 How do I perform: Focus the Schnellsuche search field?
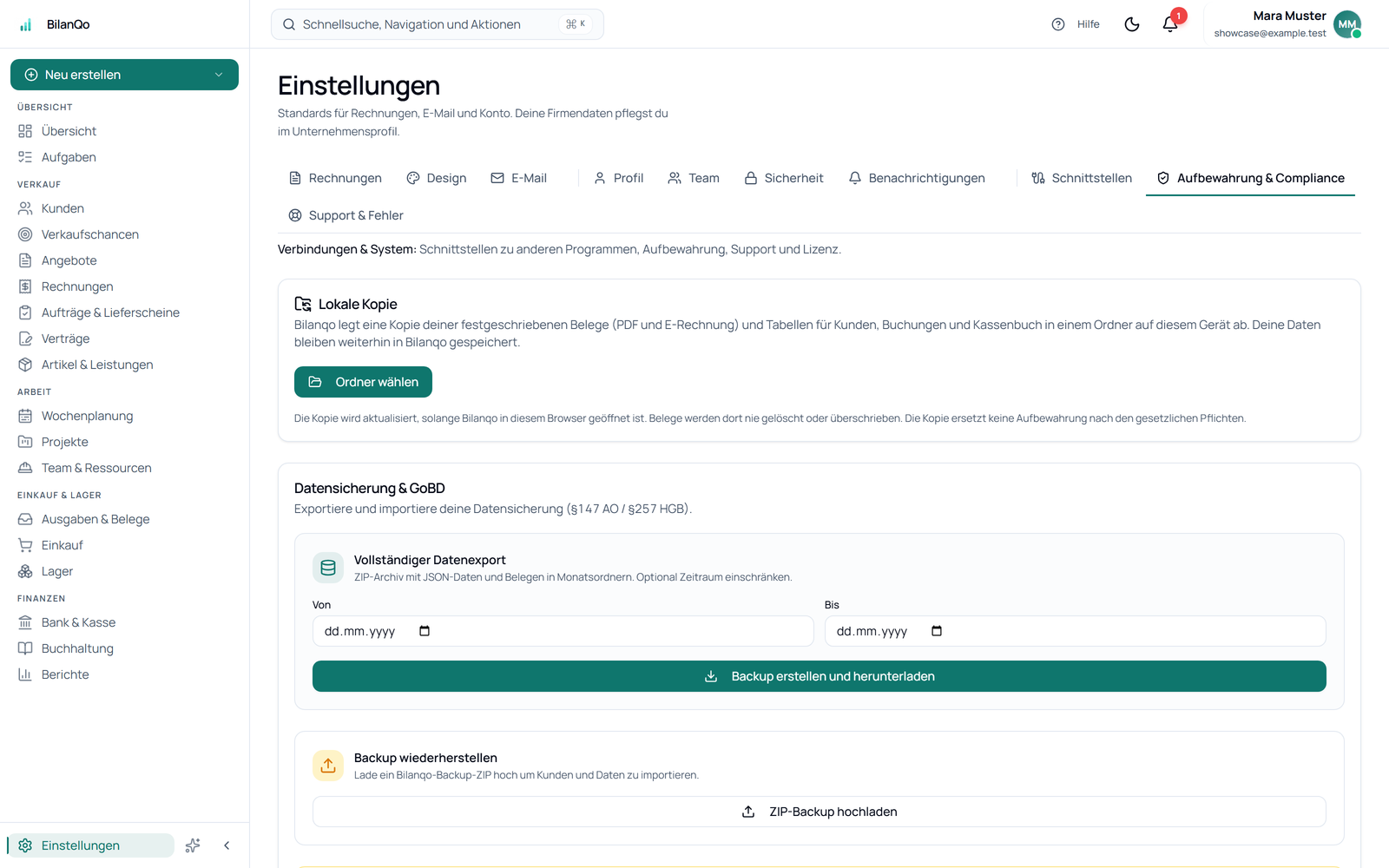[438, 24]
